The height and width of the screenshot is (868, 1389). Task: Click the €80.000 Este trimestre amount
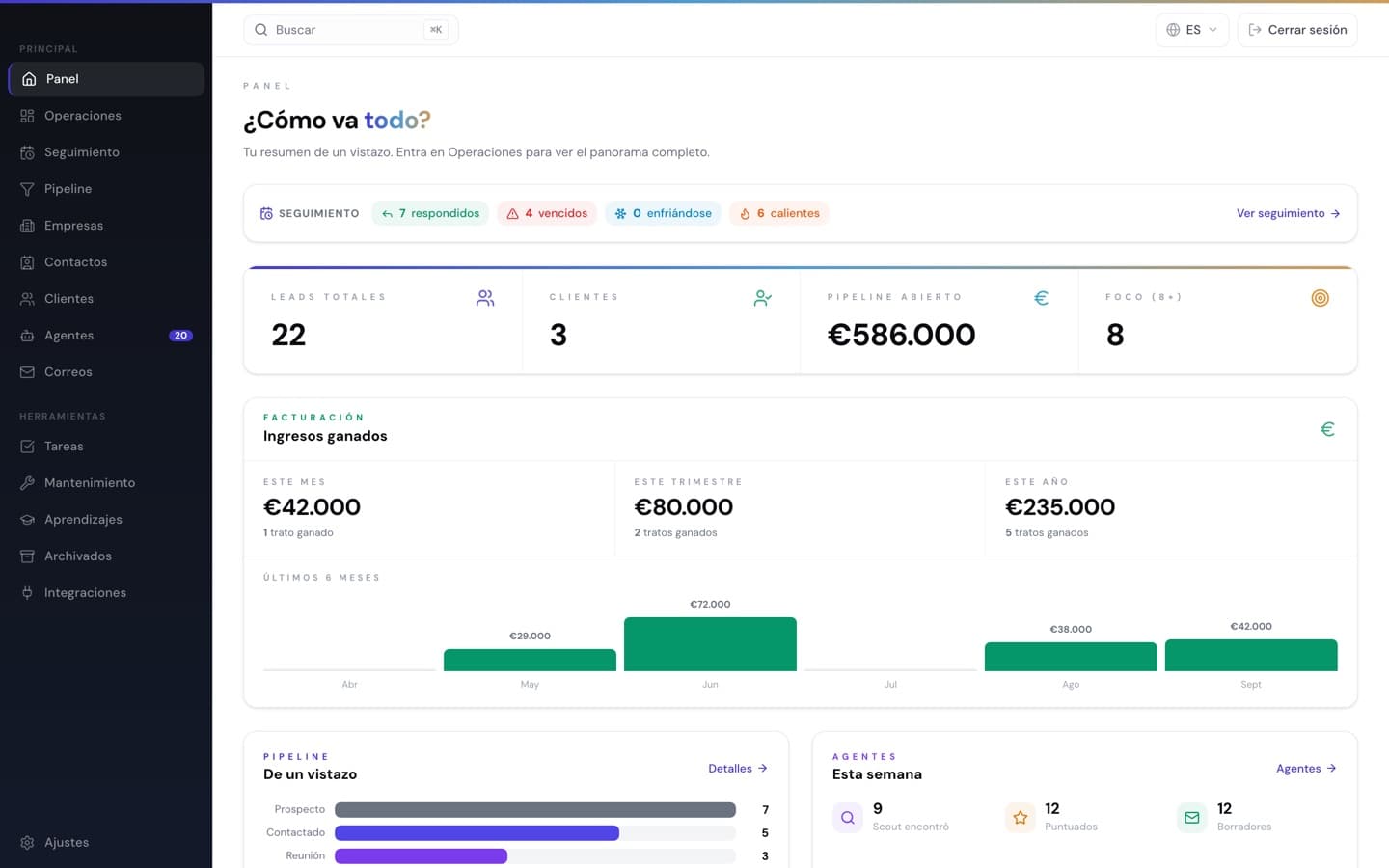point(683,507)
